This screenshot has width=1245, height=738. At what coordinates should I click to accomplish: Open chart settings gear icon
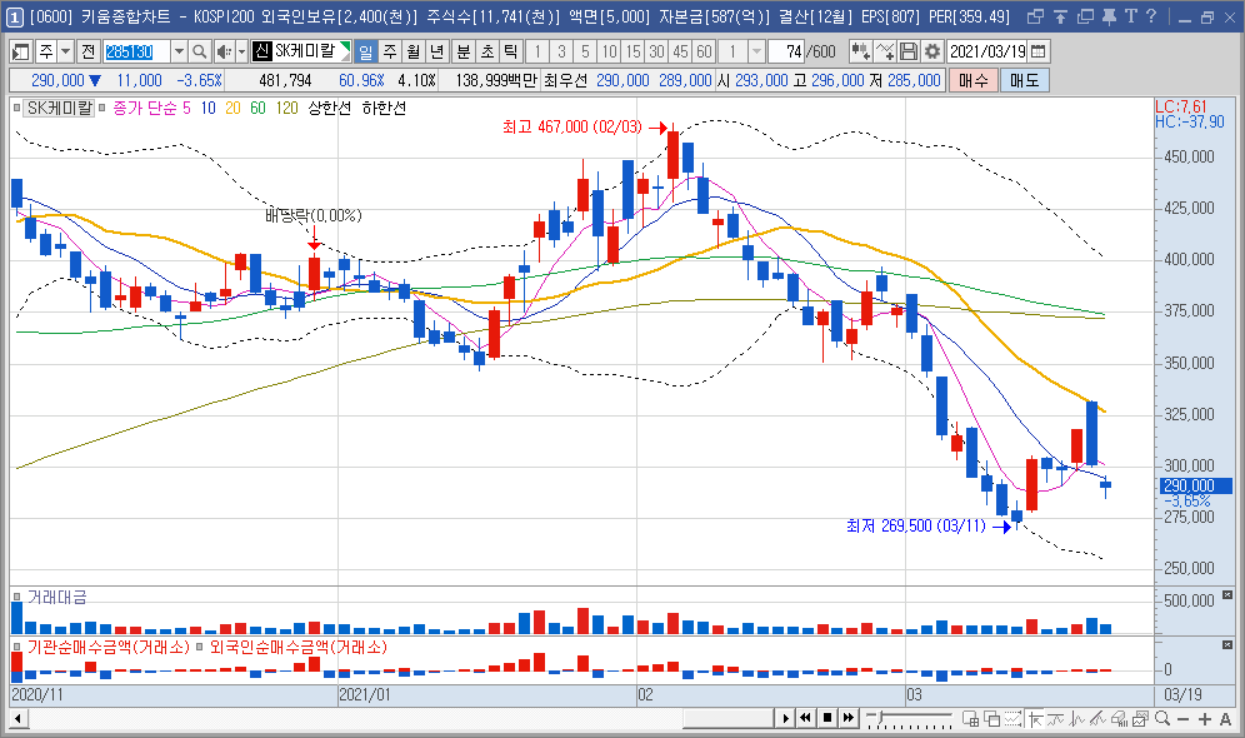[x=932, y=52]
